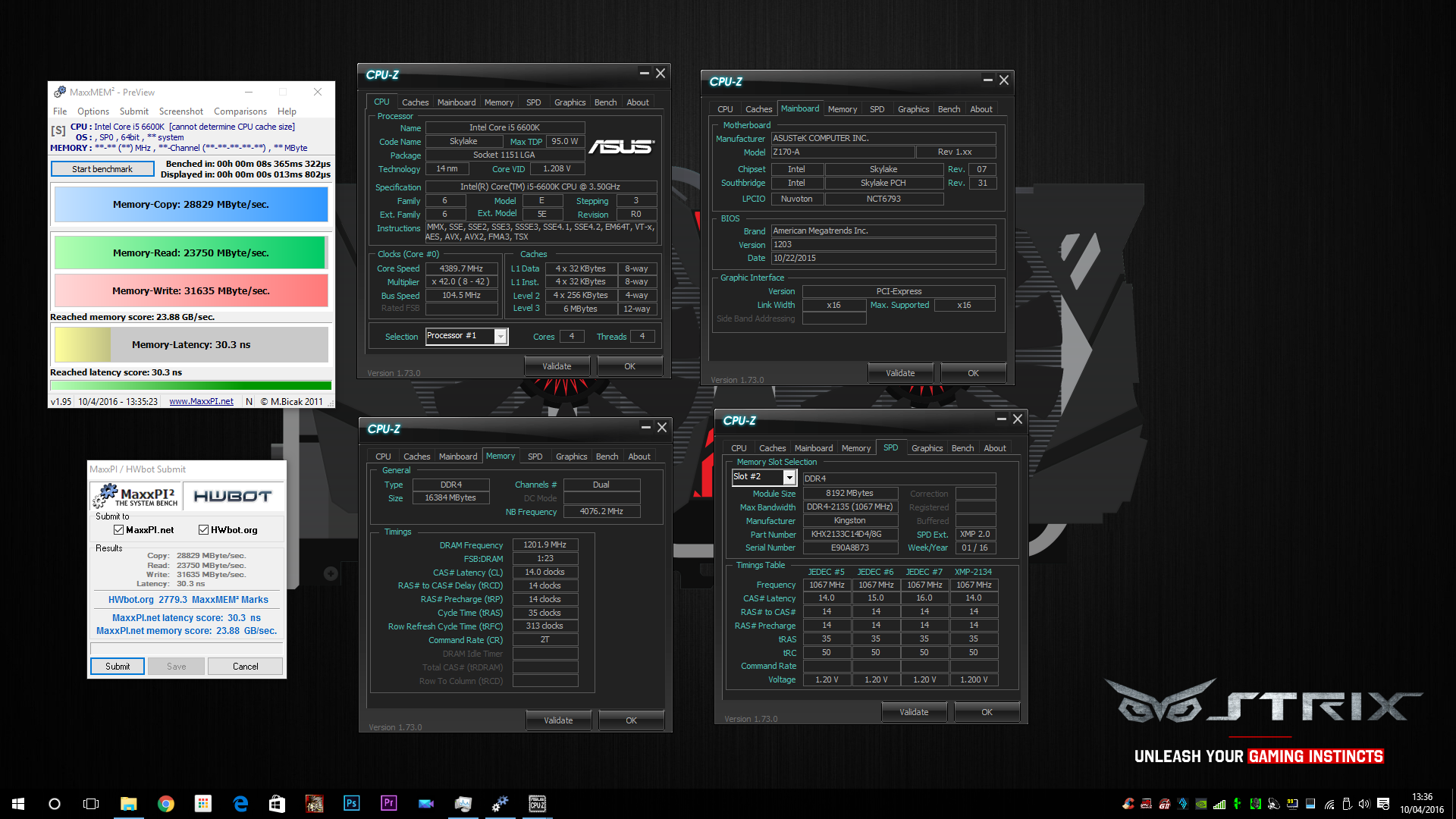Click the Start benchmark button
1456x819 pixels.
tap(102, 169)
